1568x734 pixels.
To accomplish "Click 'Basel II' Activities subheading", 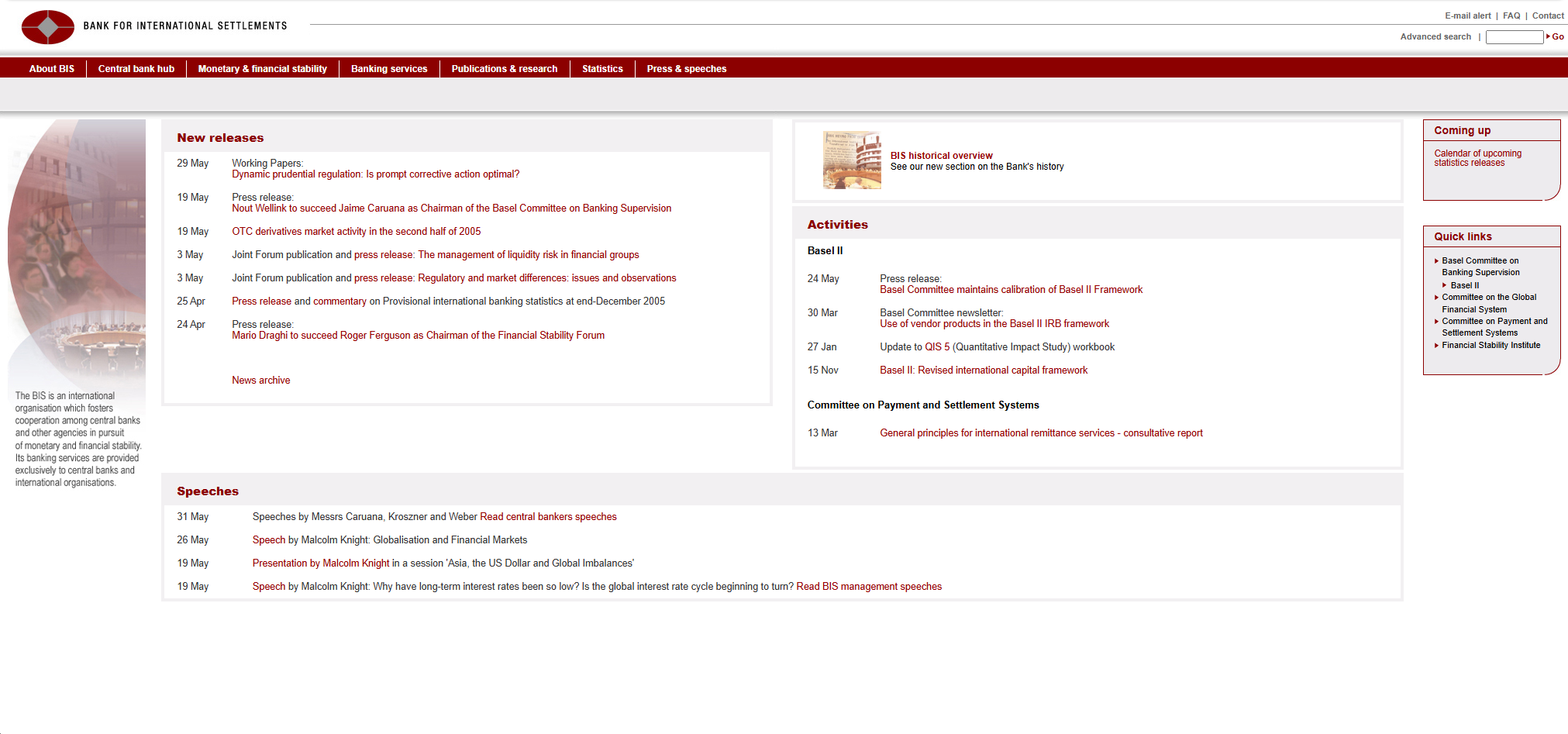I will click(x=825, y=251).
